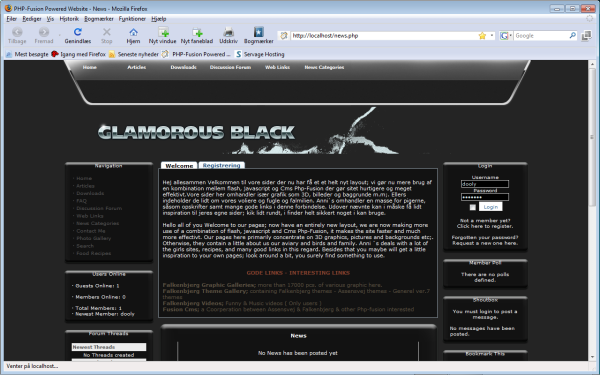Open the Servage Hosting bookmark
This screenshot has width=600, height=375.
tap(260, 54)
